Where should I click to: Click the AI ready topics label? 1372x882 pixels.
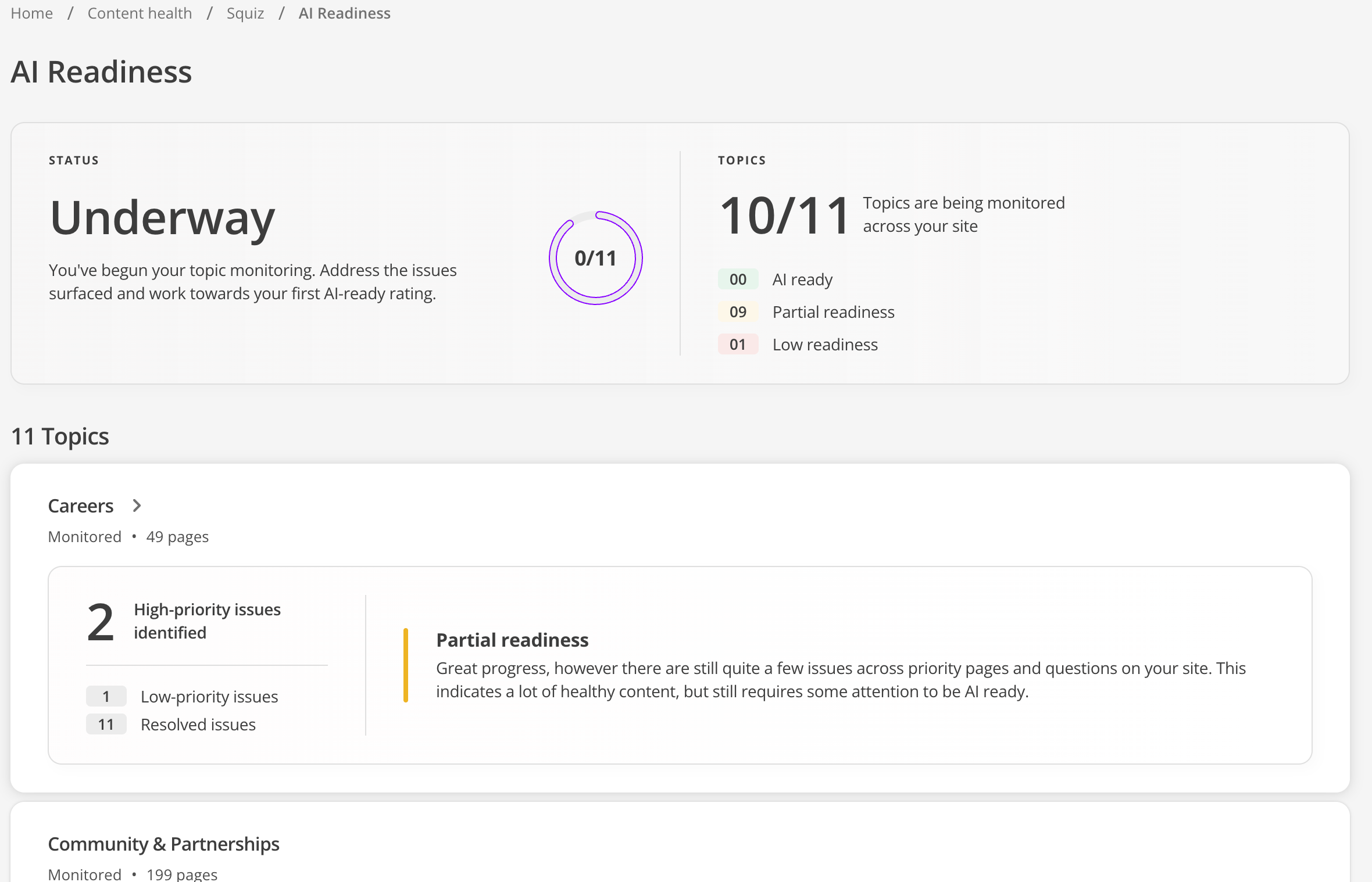click(x=802, y=279)
